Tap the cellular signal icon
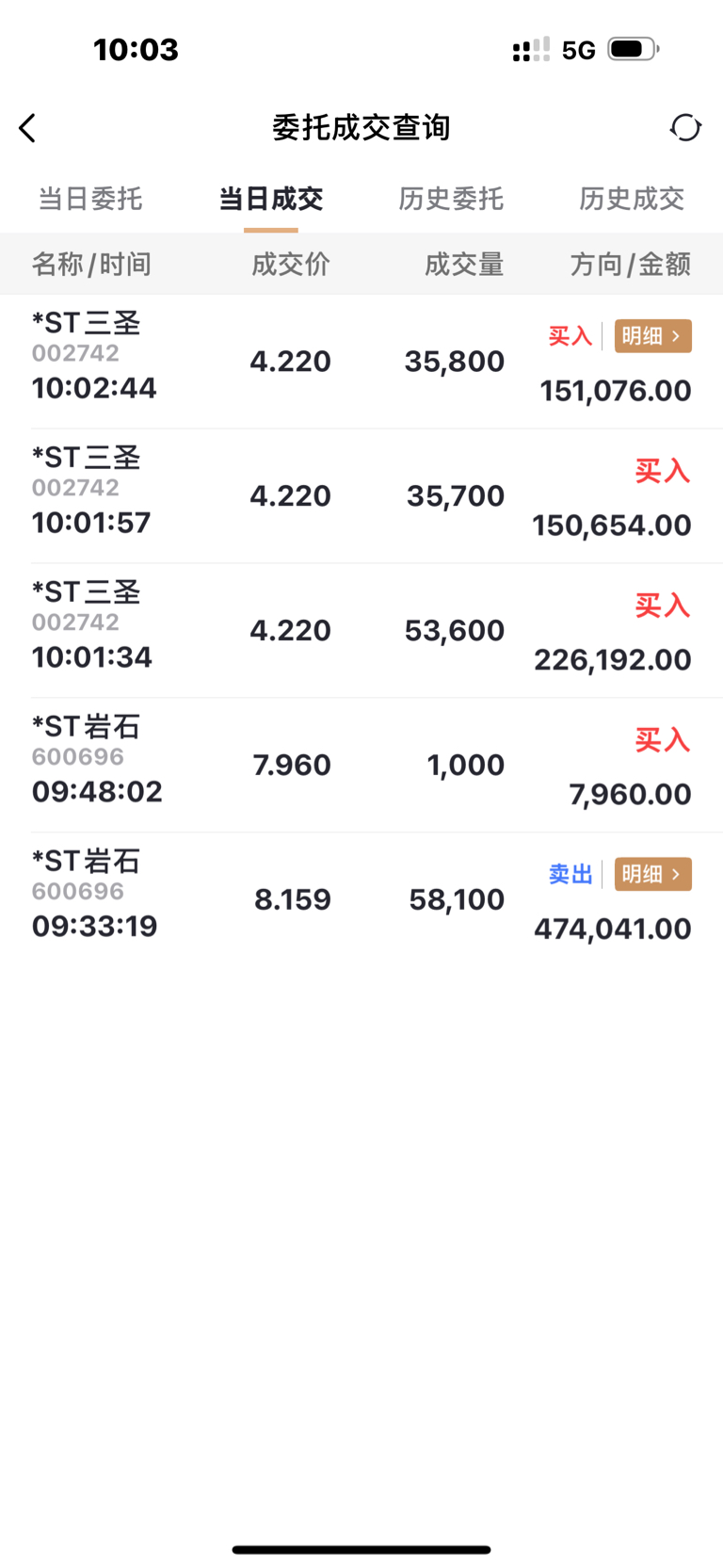 tap(531, 50)
